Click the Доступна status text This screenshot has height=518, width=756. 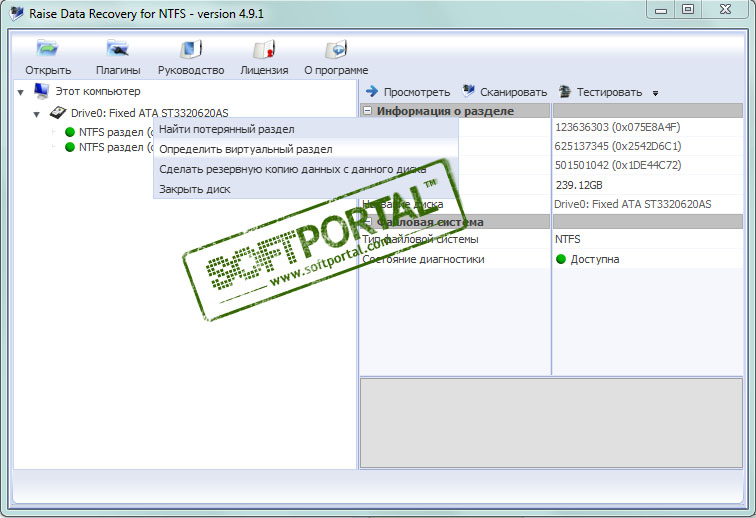[595, 259]
